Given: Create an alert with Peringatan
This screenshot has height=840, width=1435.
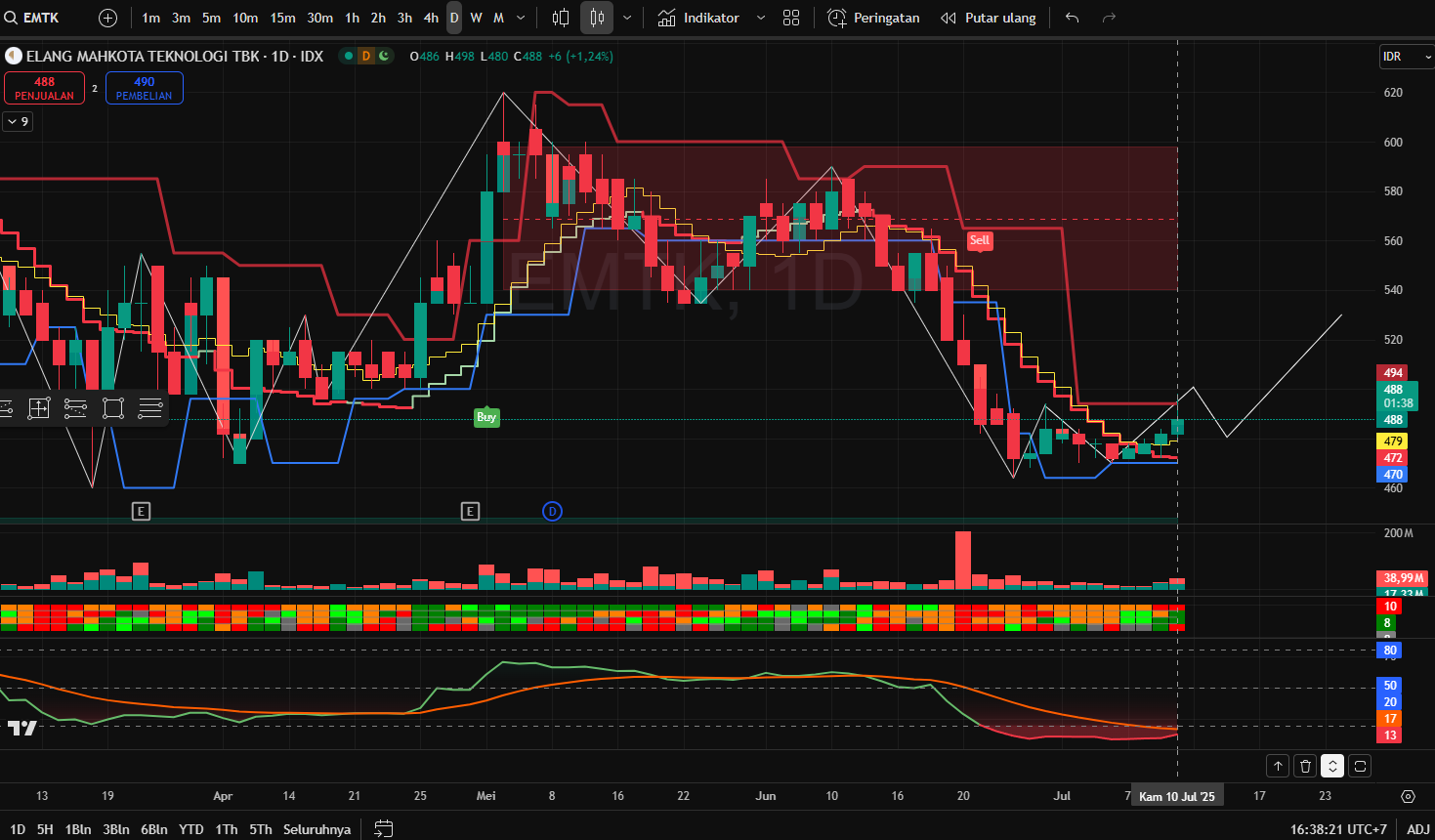Looking at the screenshot, I should (x=873, y=18).
